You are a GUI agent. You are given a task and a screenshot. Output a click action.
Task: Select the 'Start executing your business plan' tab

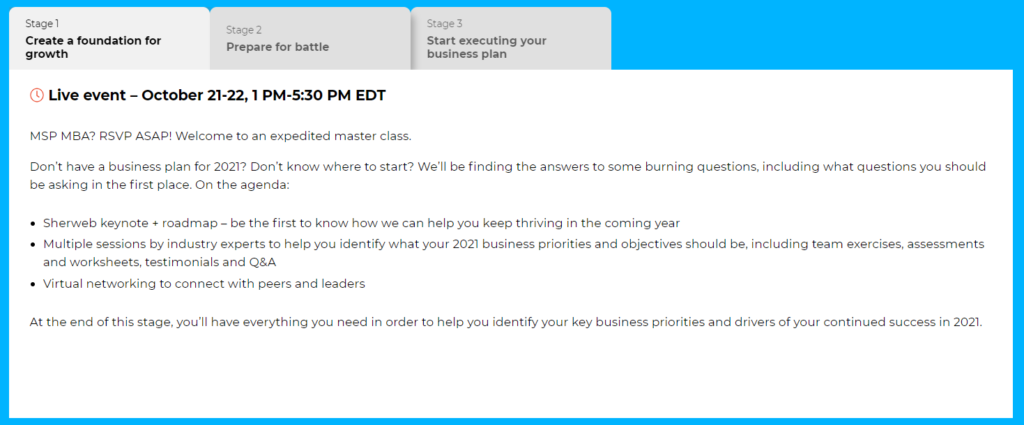[x=511, y=39]
